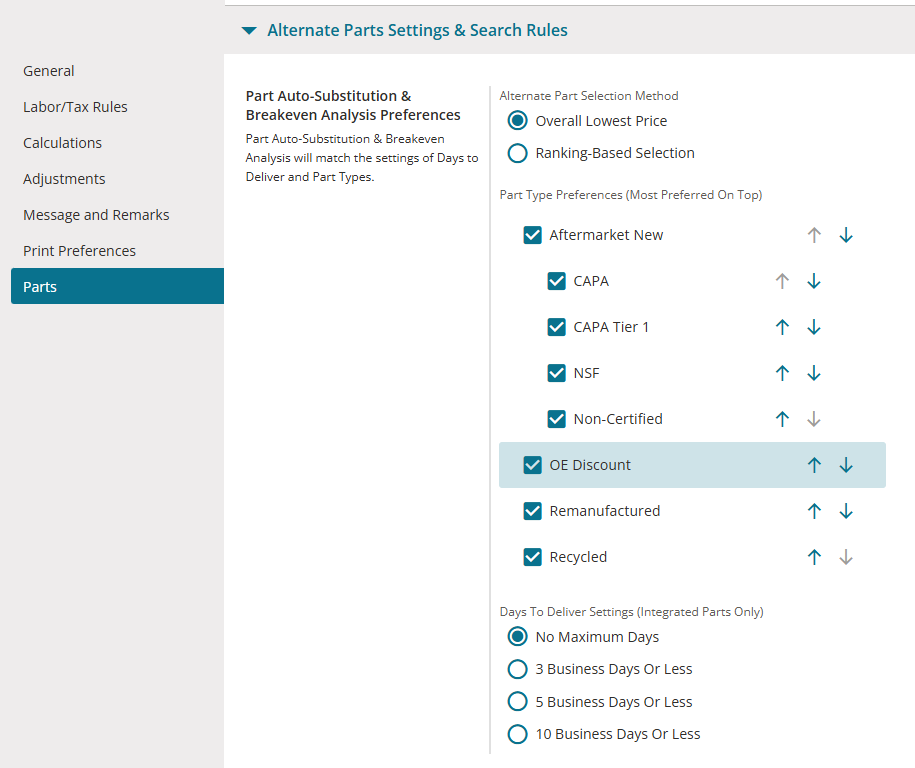Screen dimensions: 915x768
Task: Open Print Preferences in sidebar
Action: 79,251
